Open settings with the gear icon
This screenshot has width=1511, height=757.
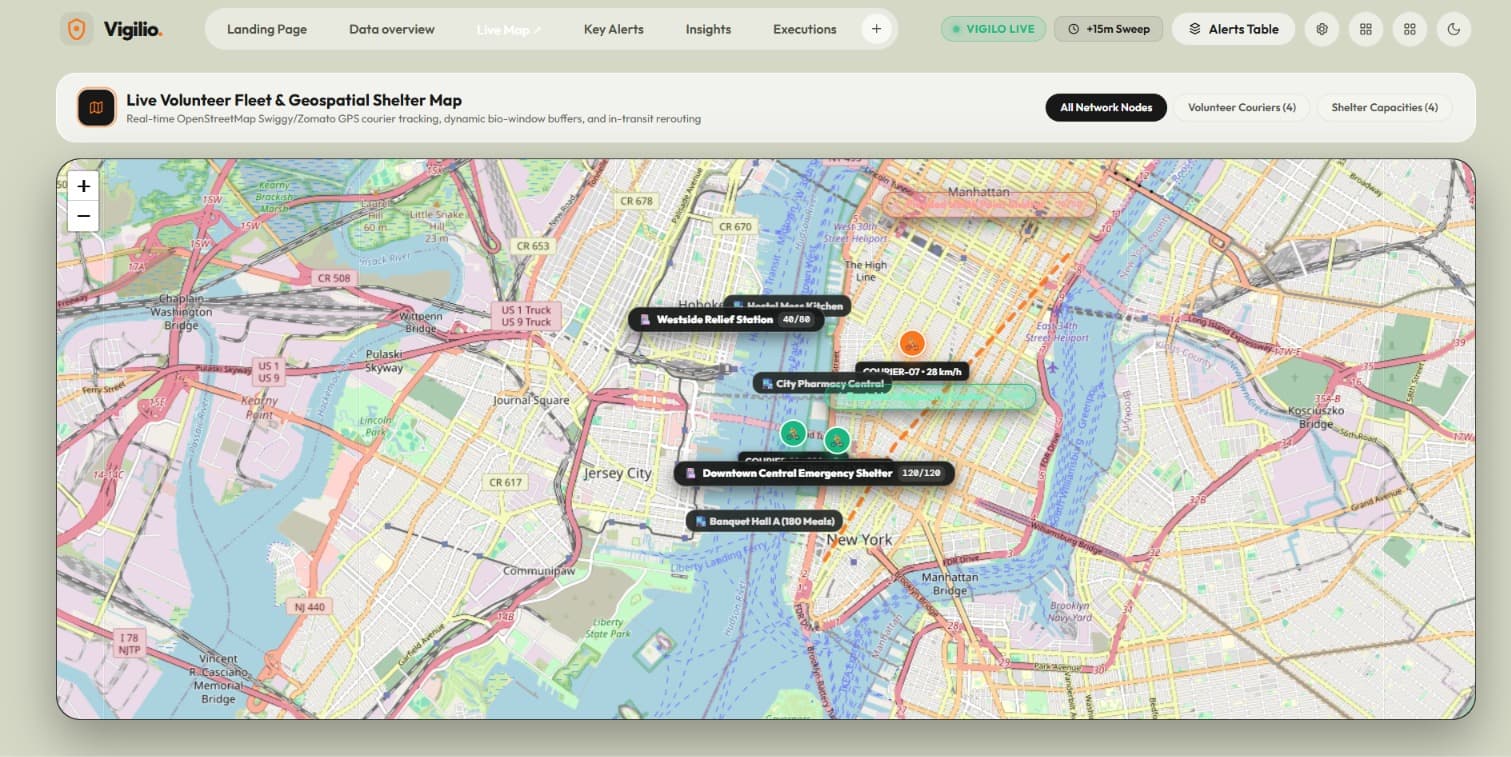pyautogui.click(x=1322, y=29)
